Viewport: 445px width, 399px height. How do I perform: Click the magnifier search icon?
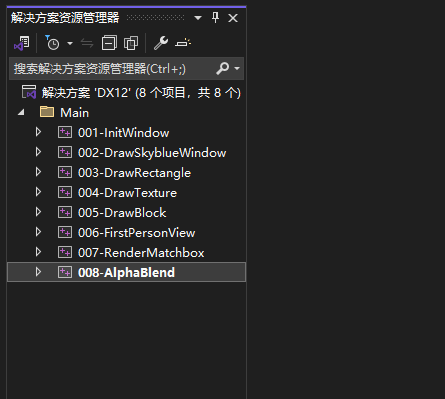[x=223, y=68]
